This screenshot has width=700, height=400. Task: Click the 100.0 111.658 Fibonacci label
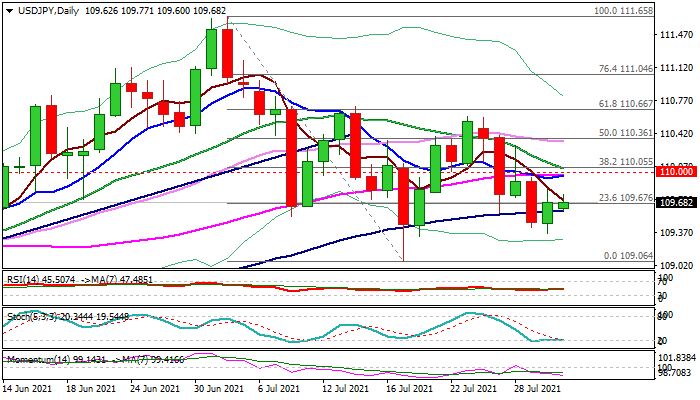click(x=623, y=11)
